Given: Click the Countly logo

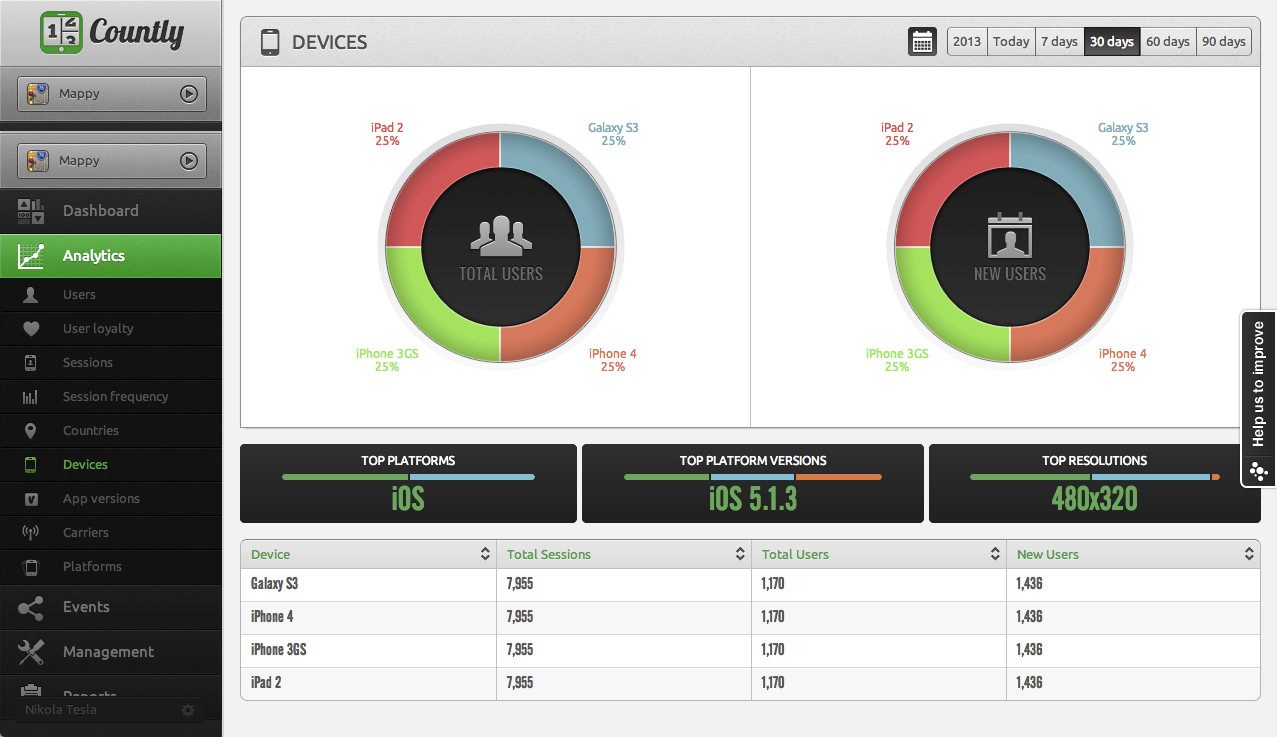Looking at the screenshot, I should tap(111, 33).
